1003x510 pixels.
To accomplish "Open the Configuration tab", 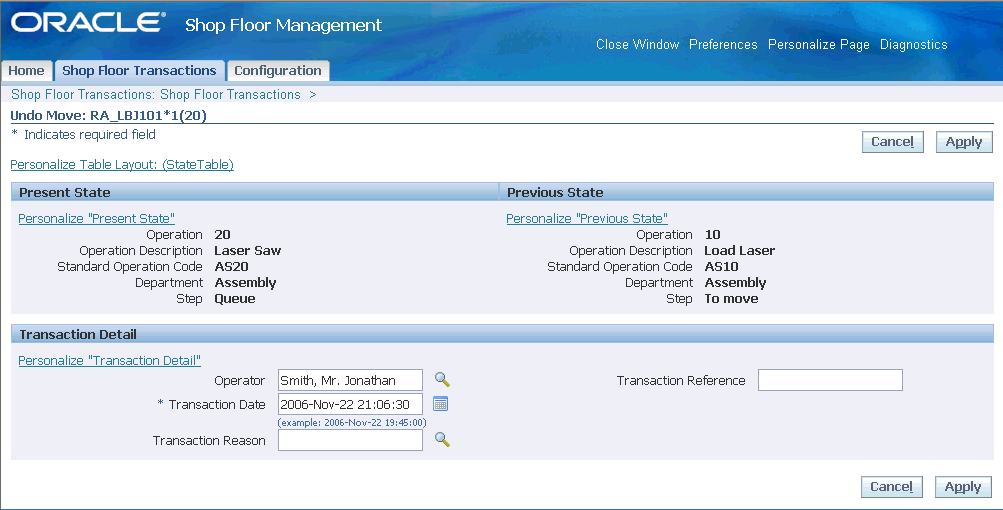I will coord(278,70).
